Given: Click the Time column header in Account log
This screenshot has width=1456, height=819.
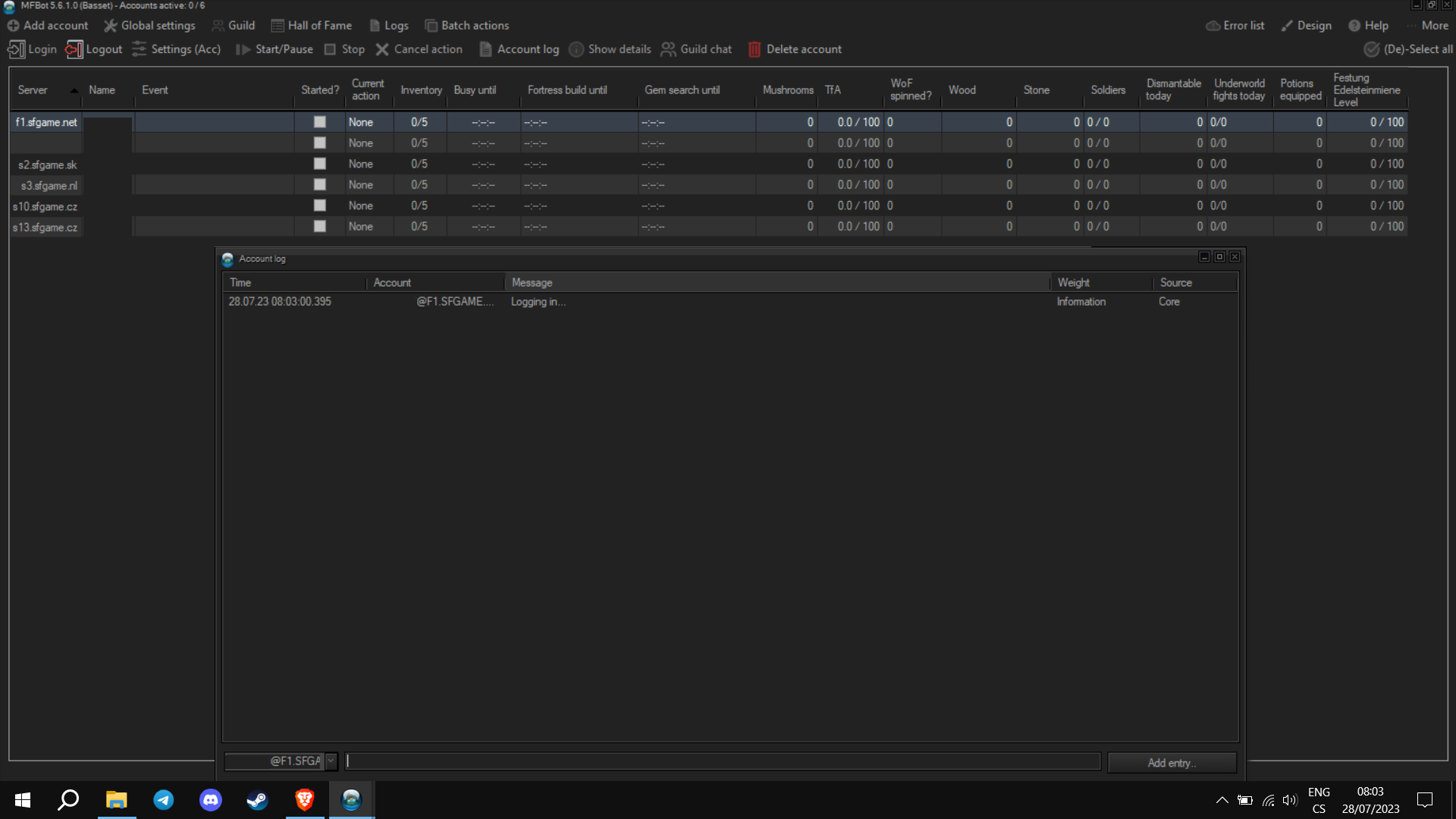Looking at the screenshot, I should pyautogui.click(x=294, y=283).
